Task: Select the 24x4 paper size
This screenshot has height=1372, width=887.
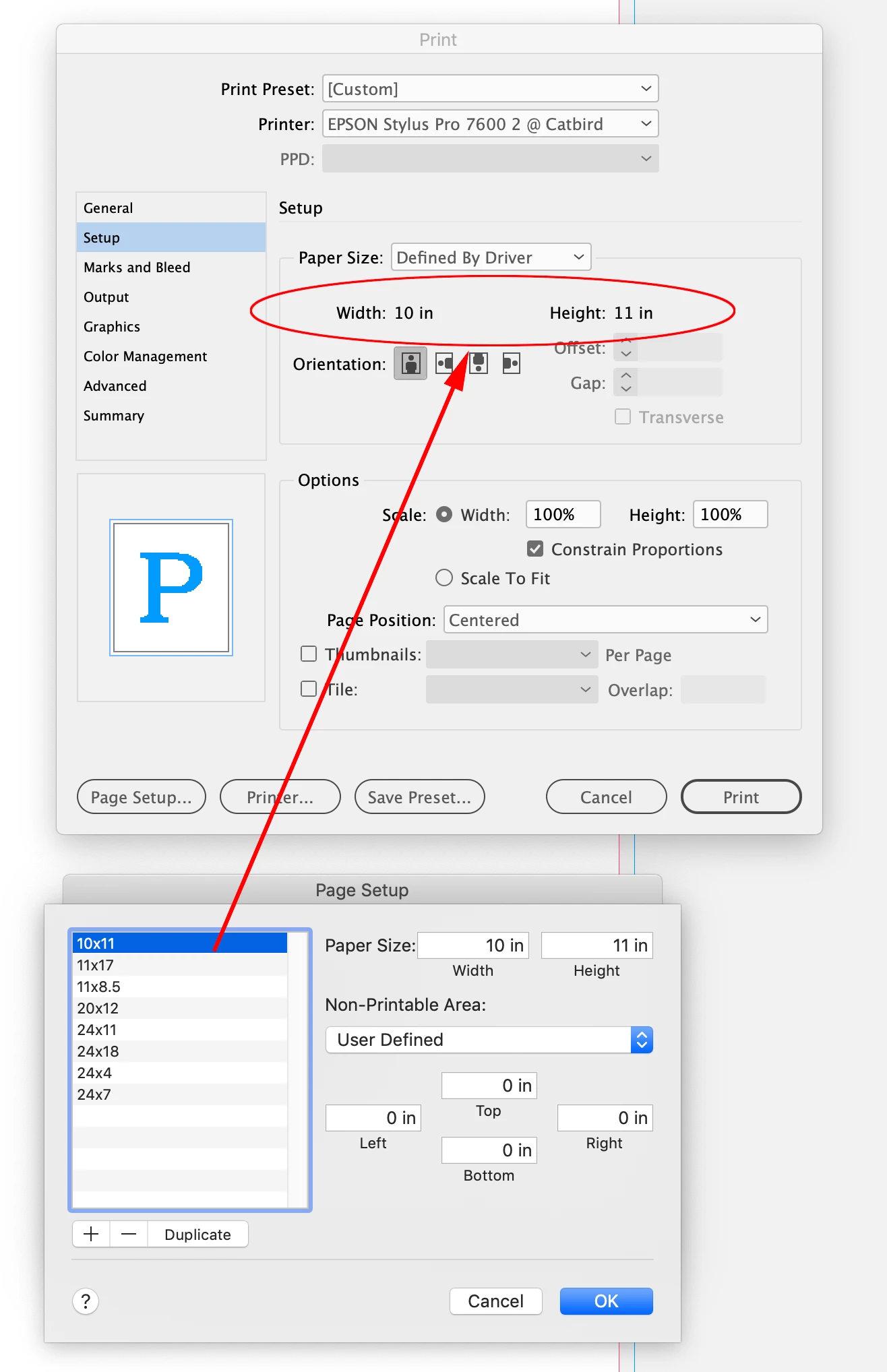Action: 180,1073
